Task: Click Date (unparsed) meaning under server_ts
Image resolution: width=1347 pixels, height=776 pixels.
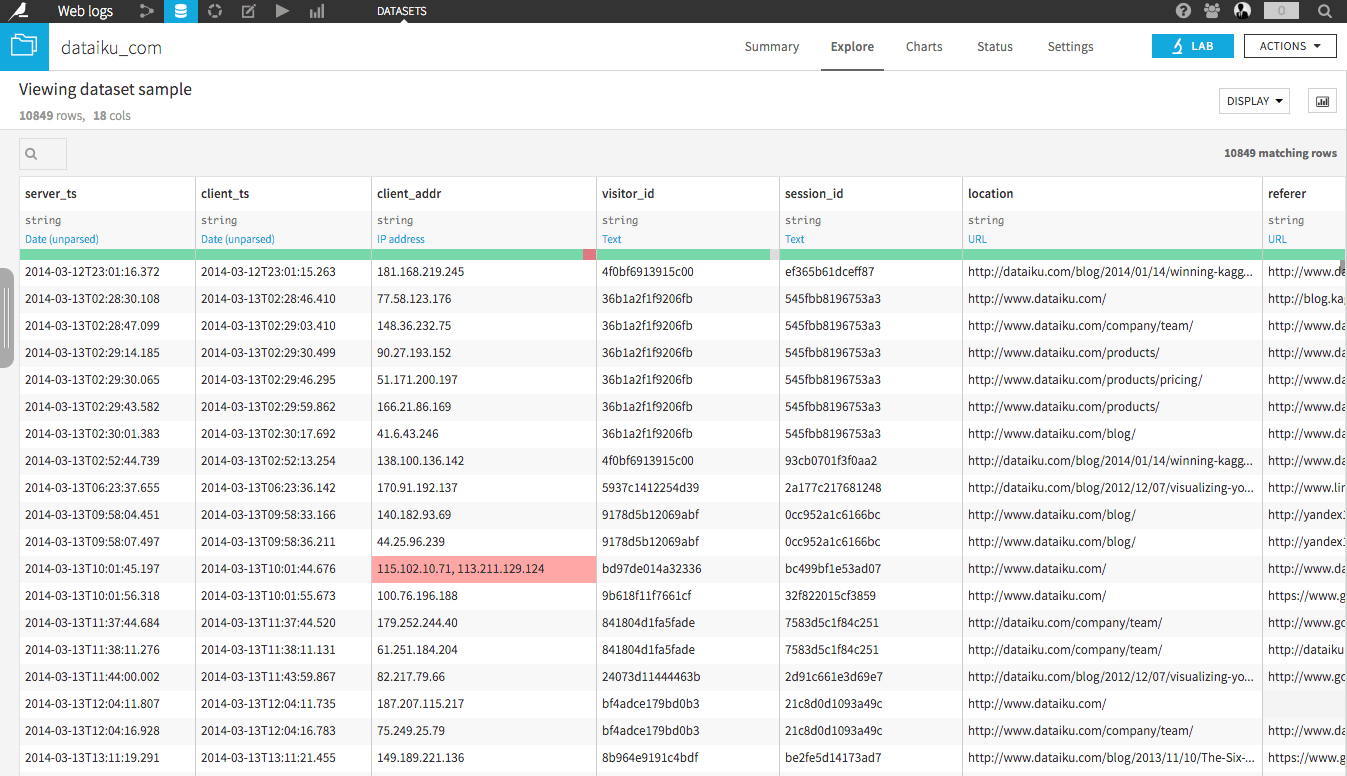Action: tap(62, 239)
